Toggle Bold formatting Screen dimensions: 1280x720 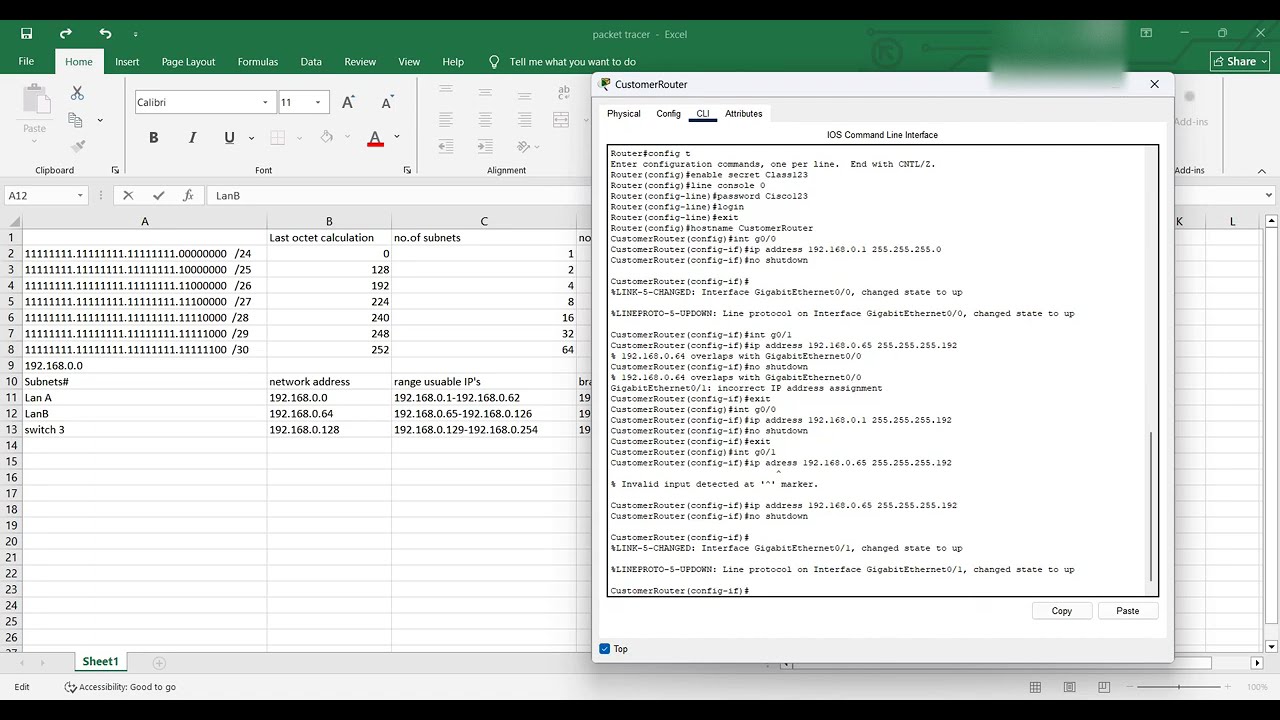tap(154, 138)
